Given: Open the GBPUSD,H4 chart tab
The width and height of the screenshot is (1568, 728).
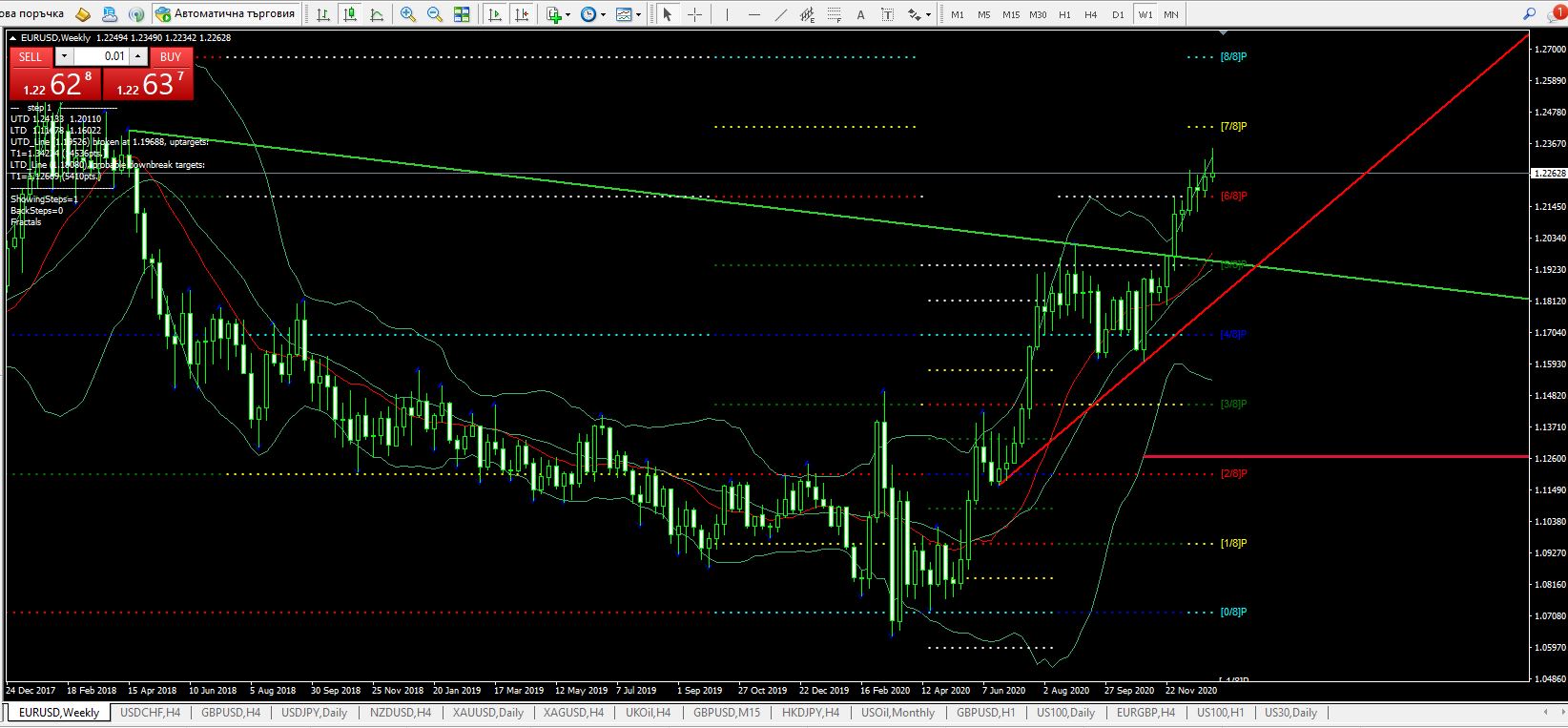Looking at the screenshot, I should click(231, 713).
